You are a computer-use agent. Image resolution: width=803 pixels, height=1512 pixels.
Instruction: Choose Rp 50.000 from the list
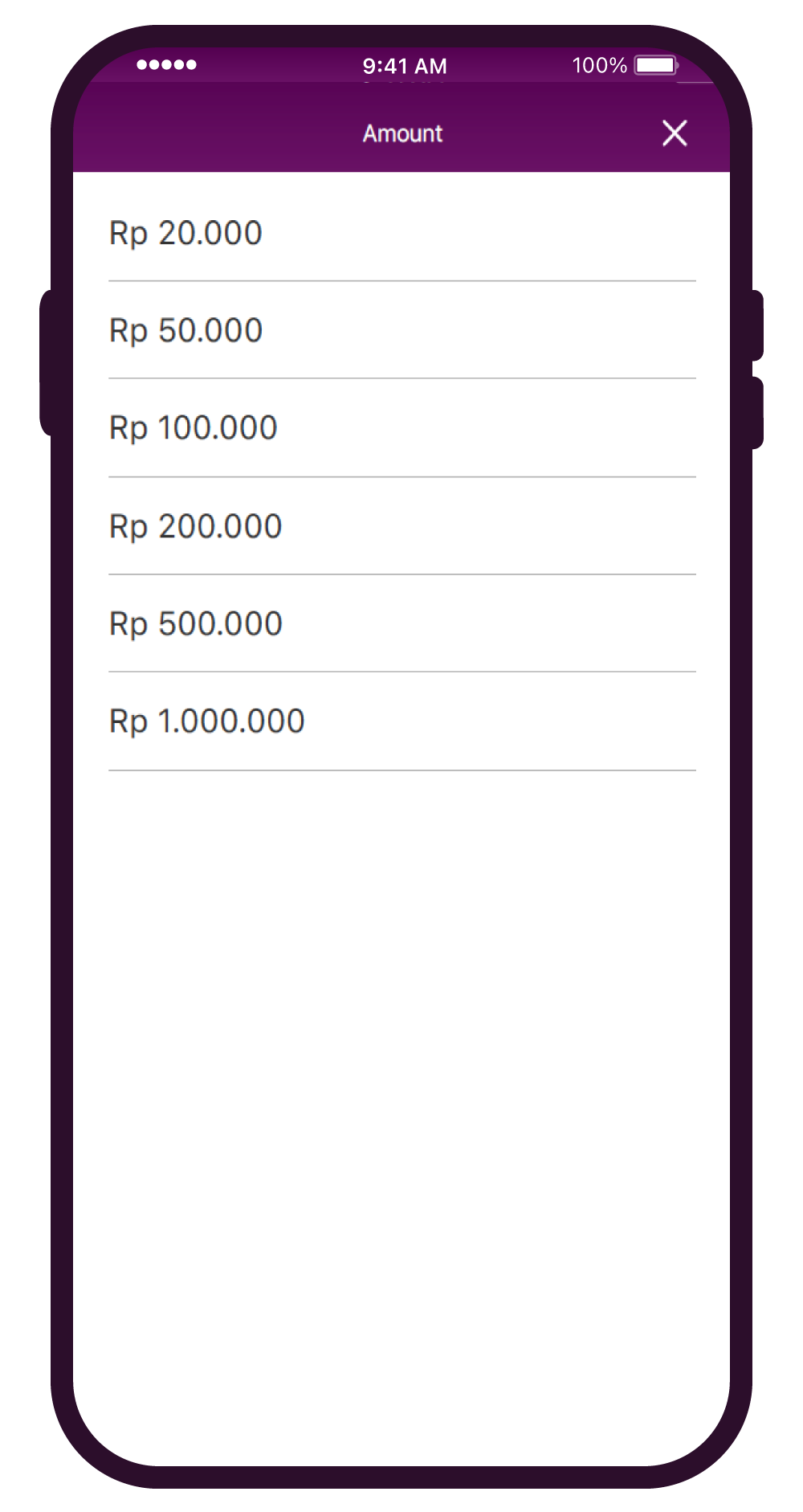point(185,330)
